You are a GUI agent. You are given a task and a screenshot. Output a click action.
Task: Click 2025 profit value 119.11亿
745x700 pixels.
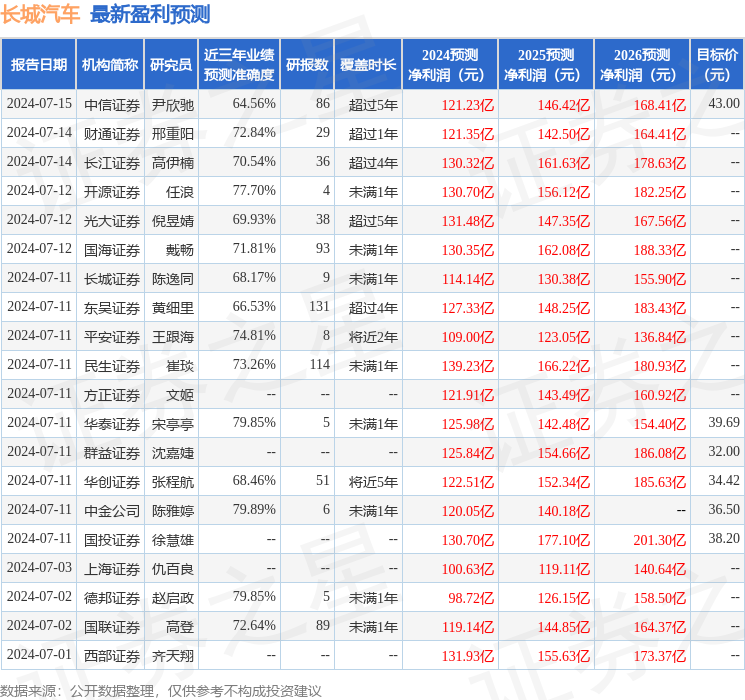tap(564, 569)
